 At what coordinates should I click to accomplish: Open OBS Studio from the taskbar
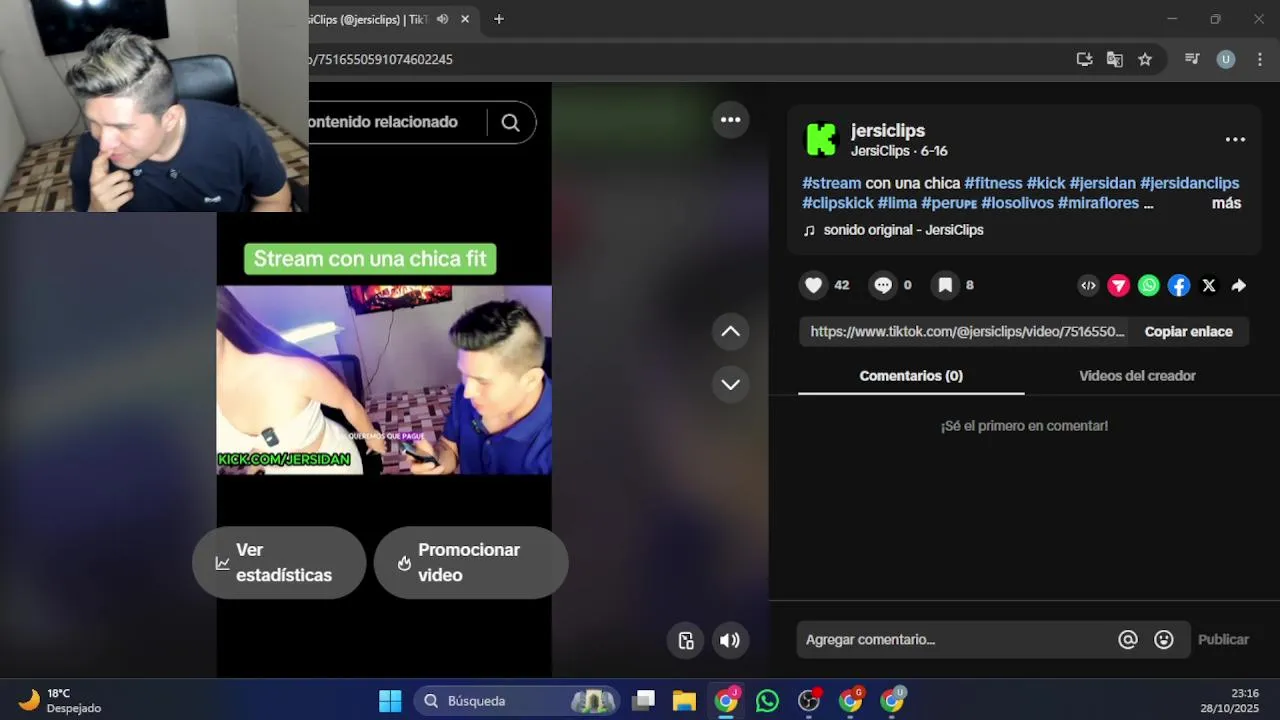809,701
